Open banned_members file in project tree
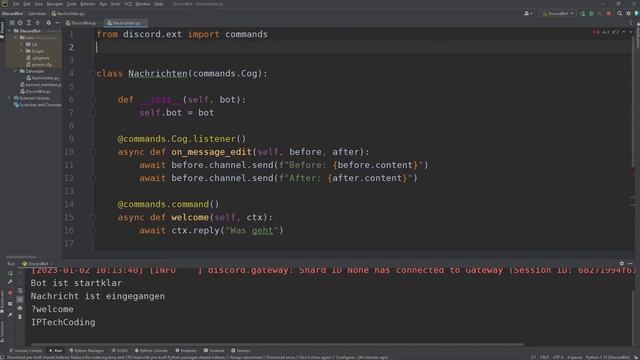 pos(40,84)
